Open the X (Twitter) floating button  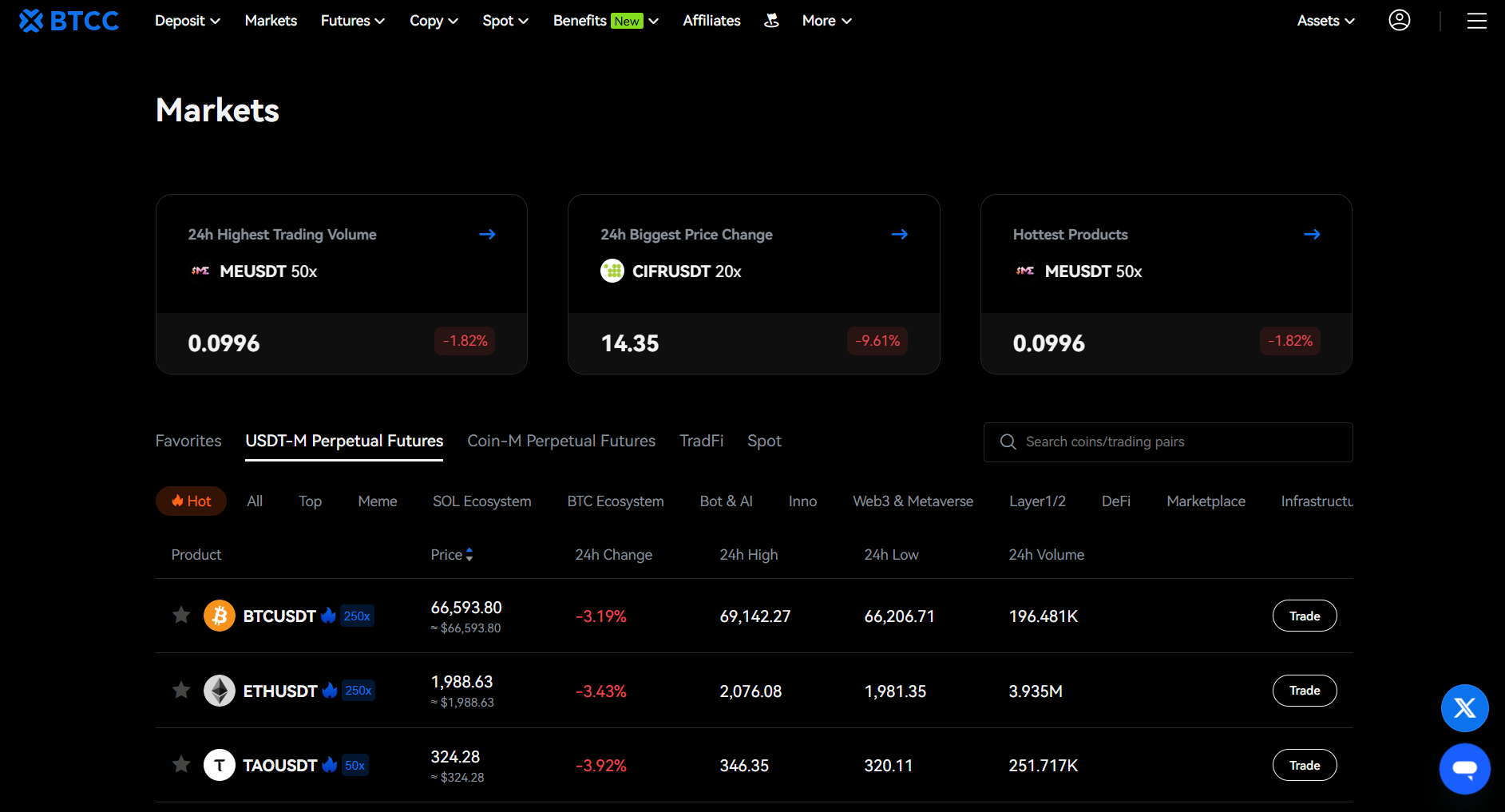point(1465,708)
